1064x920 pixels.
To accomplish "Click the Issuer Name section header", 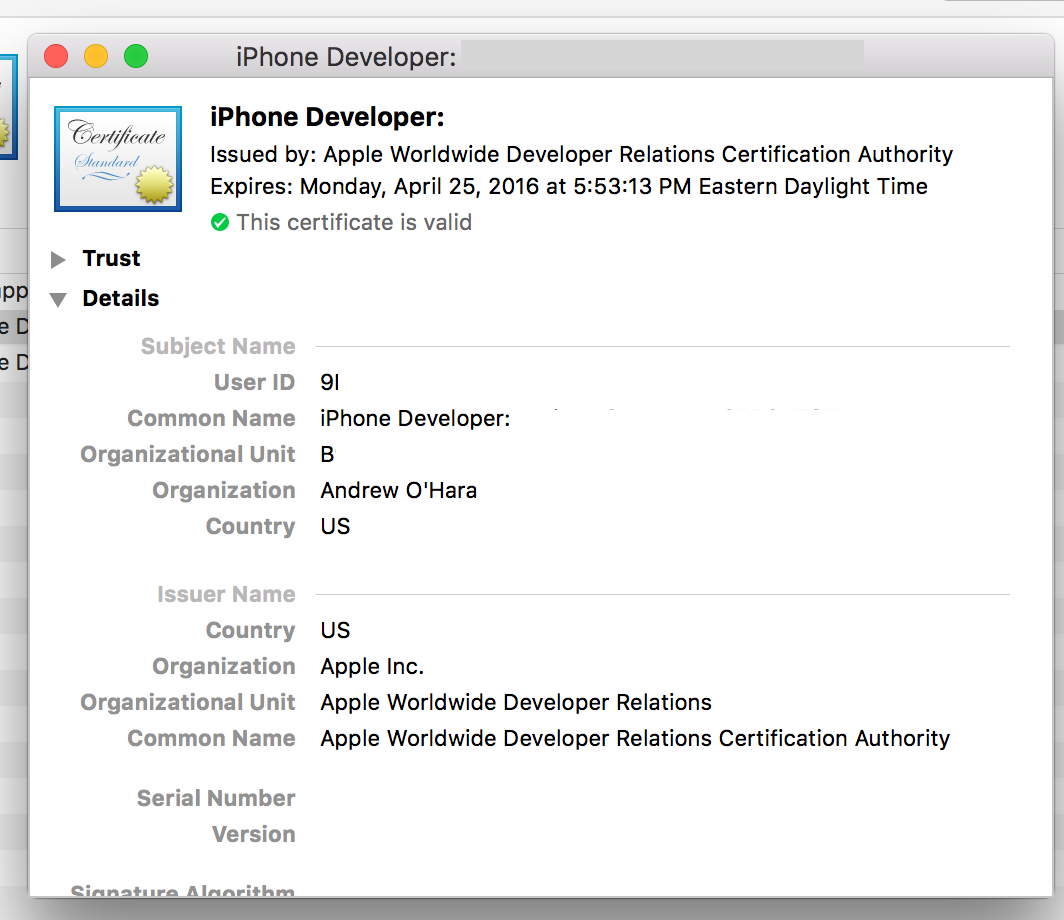I will click(x=226, y=594).
